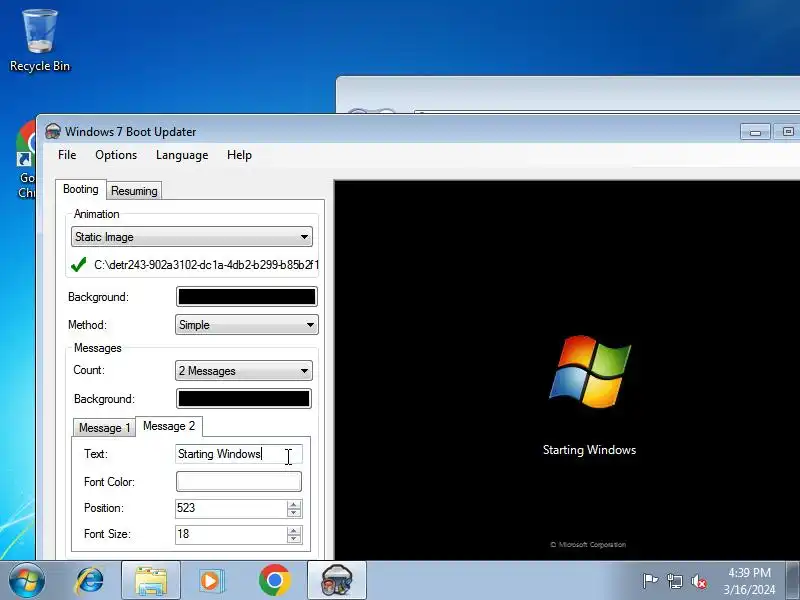Click the Microsoft Corporation copyright preview text
Image resolution: width=800 pixels, height=600 pixels.
point(588,545)
